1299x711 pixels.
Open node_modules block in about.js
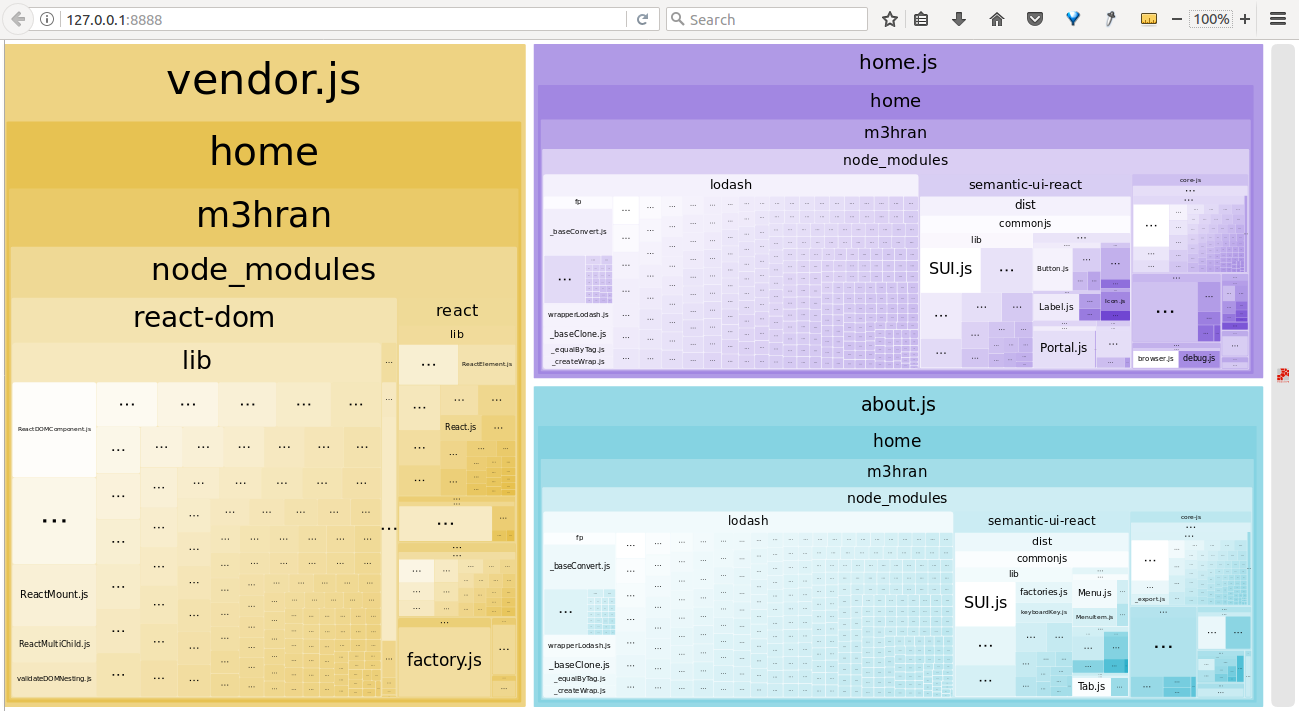[897, 498]
